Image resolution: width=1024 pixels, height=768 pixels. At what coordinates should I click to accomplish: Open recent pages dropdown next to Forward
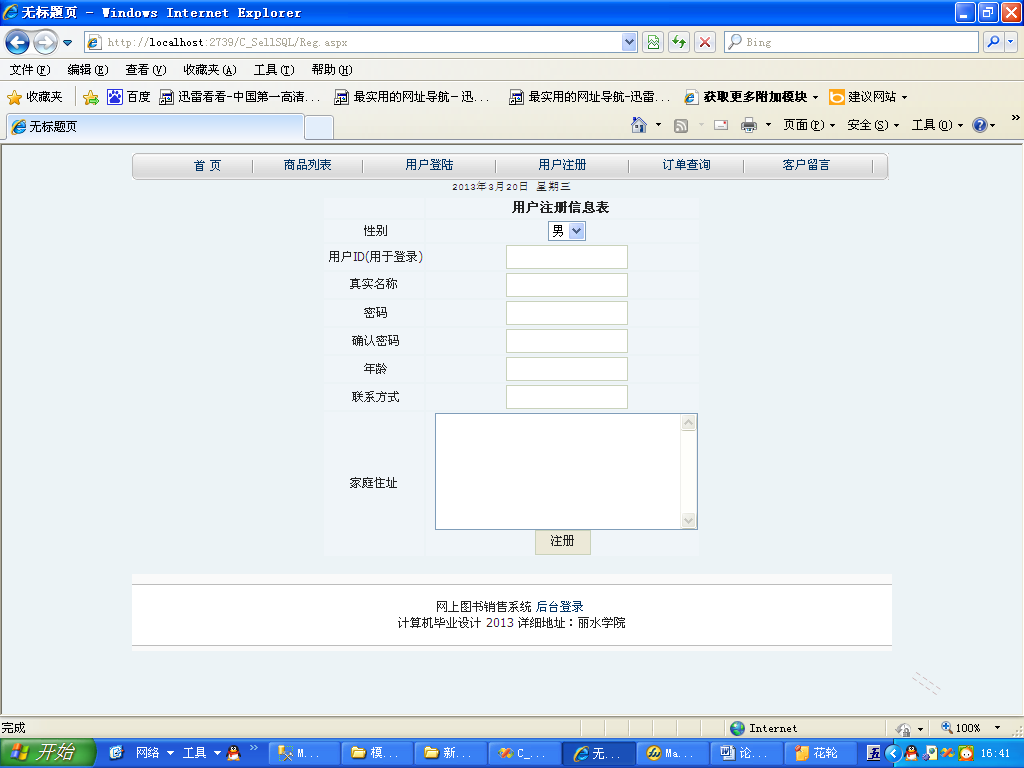67,43
